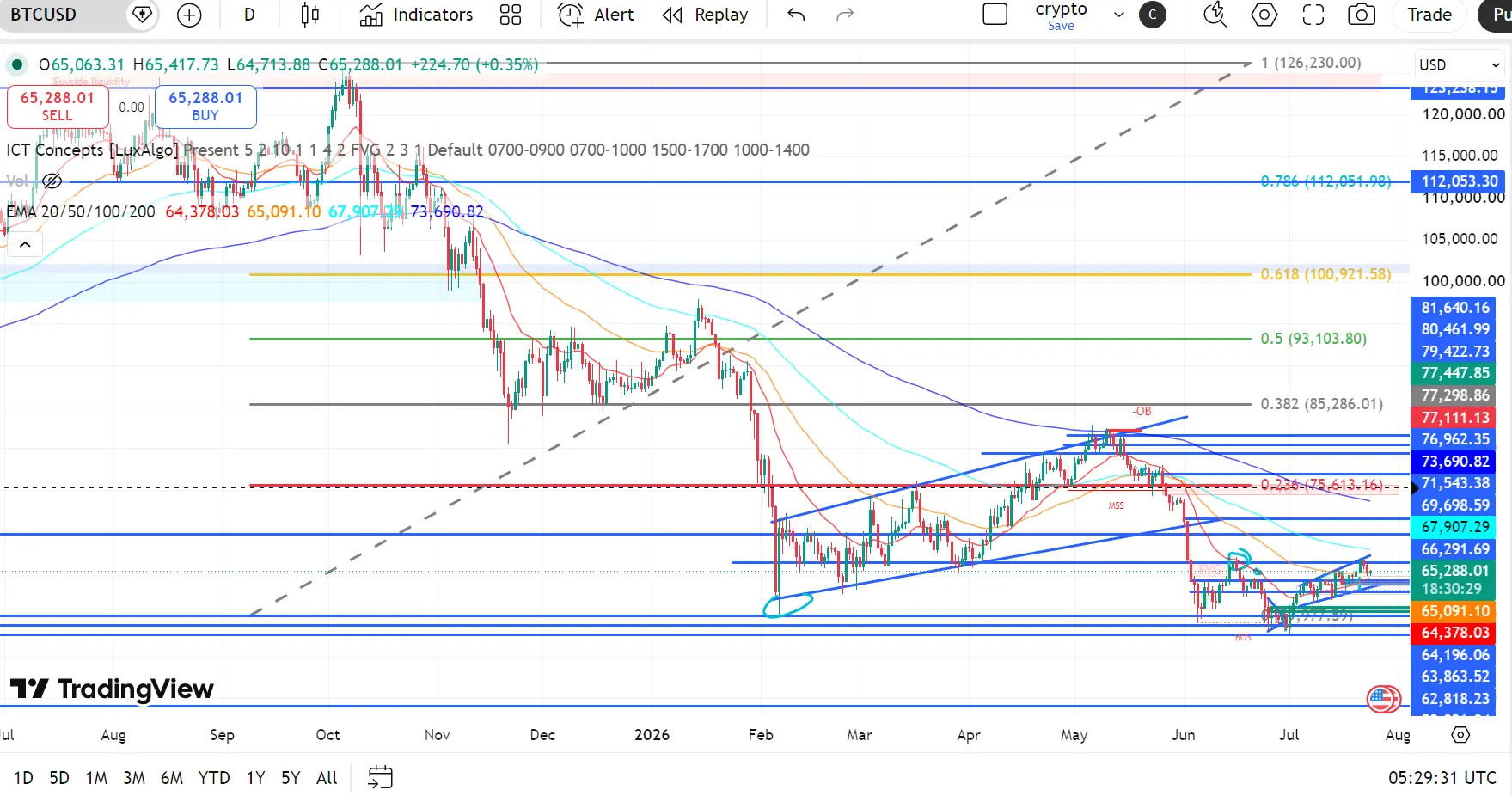Click the 65,288.01 BUY button

click(205, 107)
